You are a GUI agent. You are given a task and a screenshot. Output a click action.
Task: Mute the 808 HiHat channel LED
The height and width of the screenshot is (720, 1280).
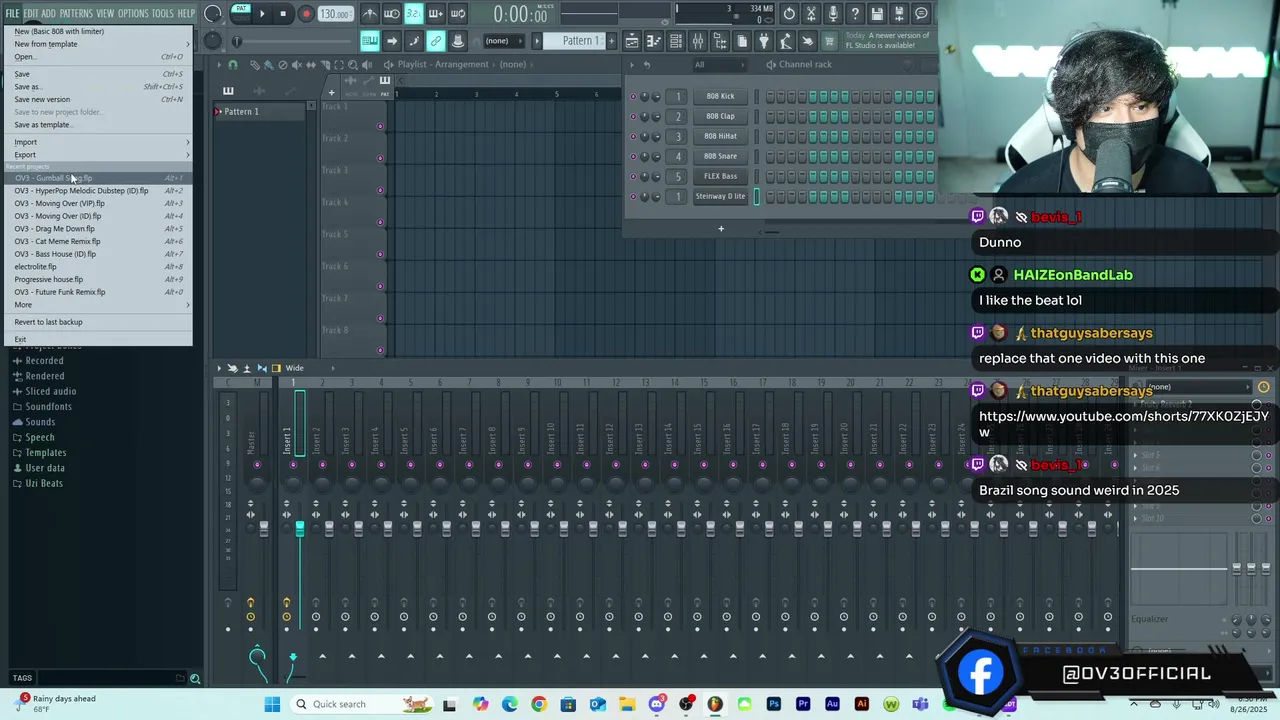[x=633, y=136]
